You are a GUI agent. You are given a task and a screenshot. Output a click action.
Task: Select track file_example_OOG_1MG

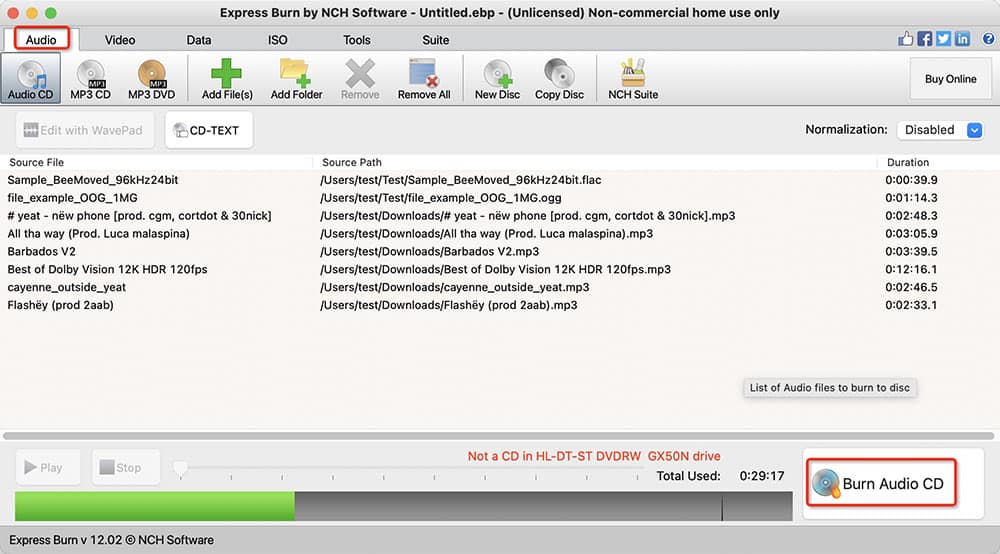point(72,198)
